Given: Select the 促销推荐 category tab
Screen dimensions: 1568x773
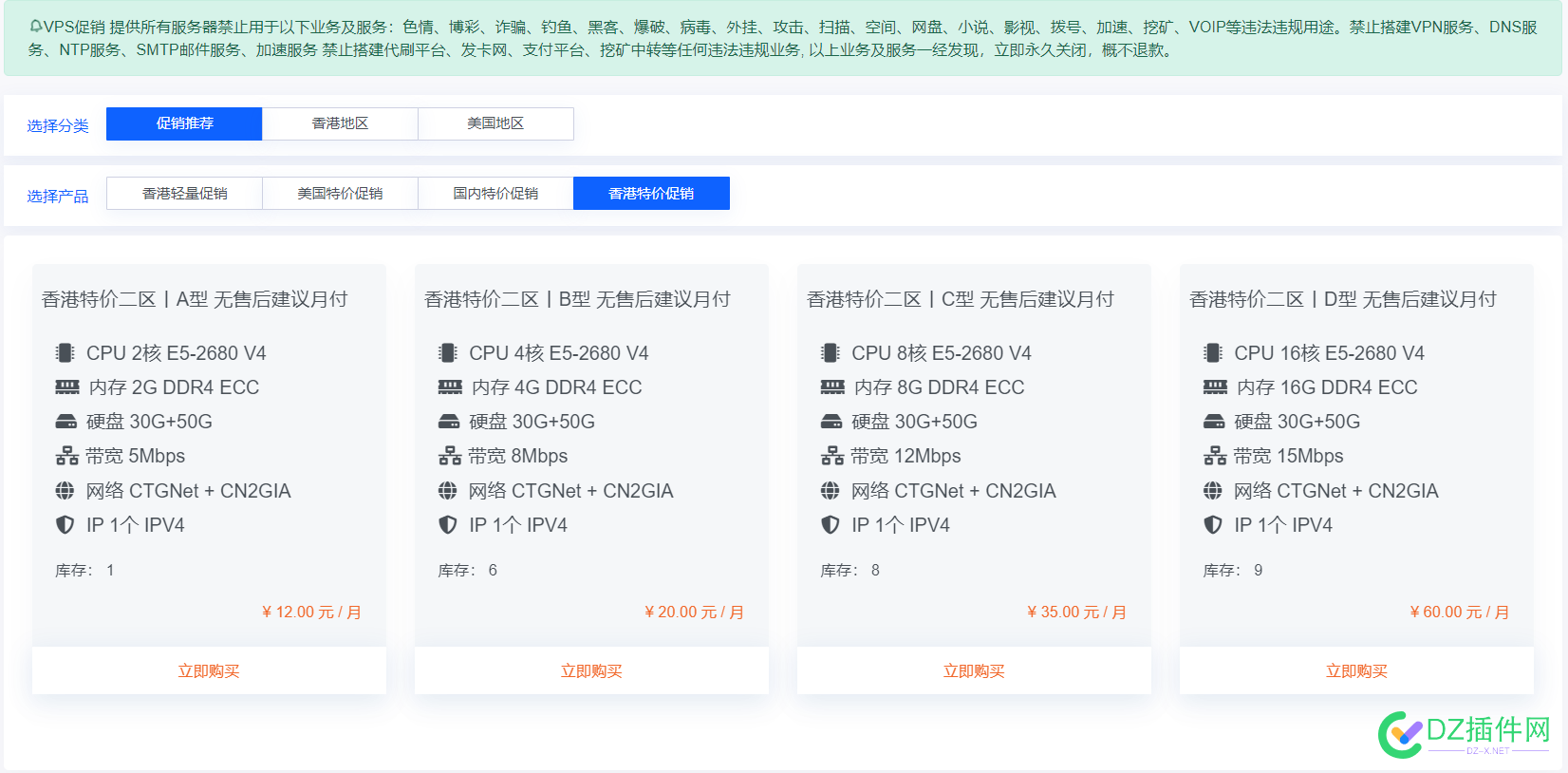Looking at the screenshot, I should coord(184,123).
